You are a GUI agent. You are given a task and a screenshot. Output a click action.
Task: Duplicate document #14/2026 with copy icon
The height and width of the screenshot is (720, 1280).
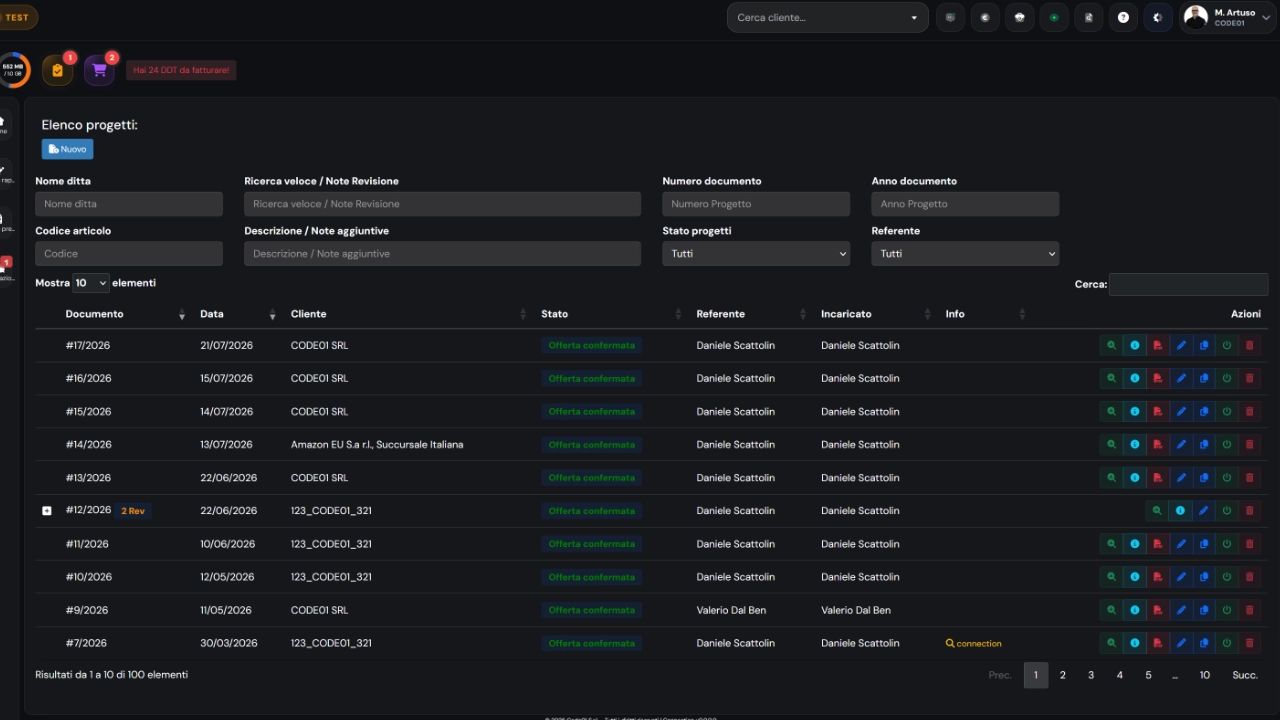1204,444
